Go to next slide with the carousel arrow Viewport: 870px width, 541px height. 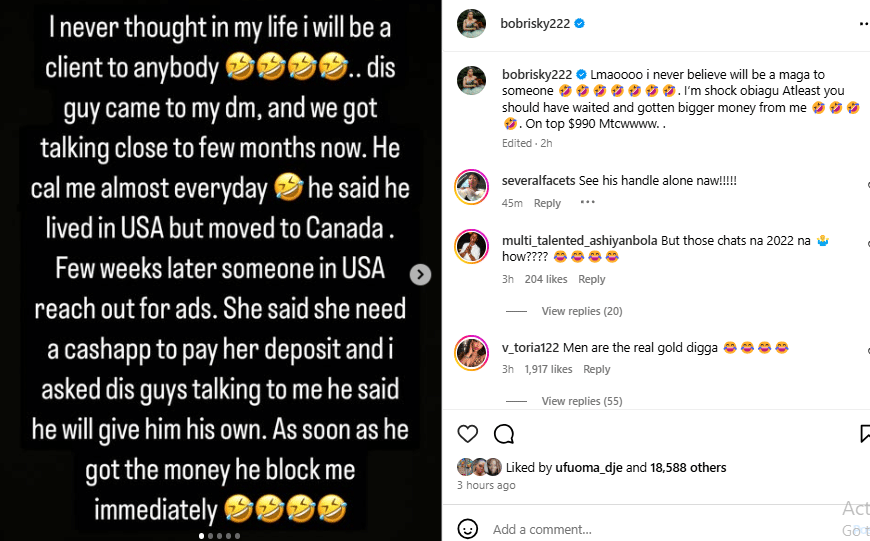point(421,274)
